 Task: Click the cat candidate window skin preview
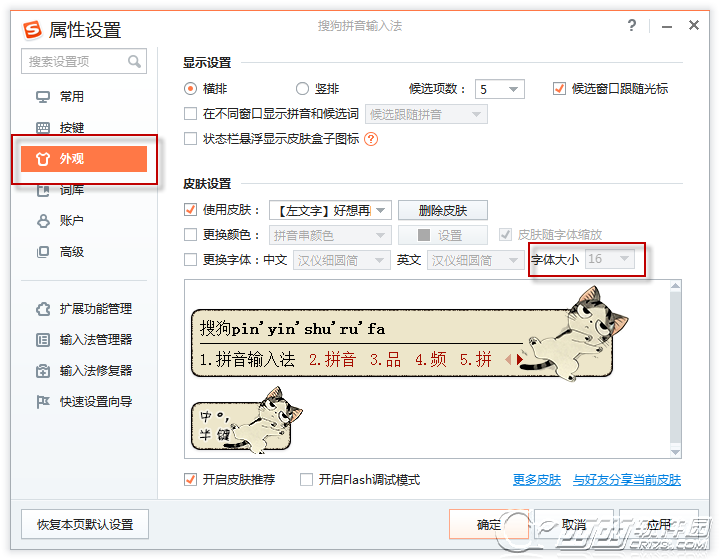[409, 334]
